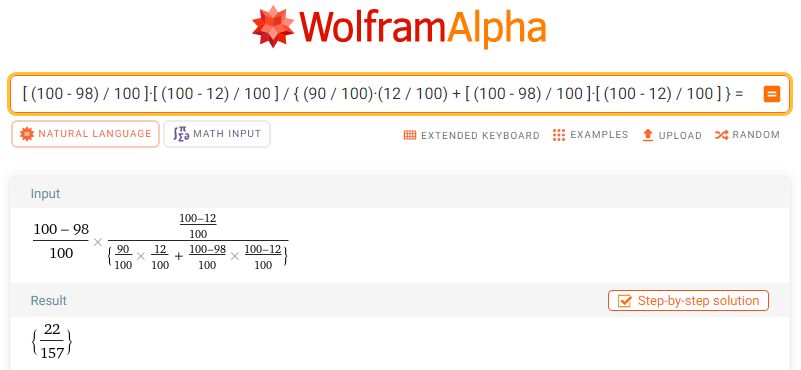The width and height of the screenshot is (801, 370).
Task: Click the WolframAlpha logo
Action: point(399,27)
